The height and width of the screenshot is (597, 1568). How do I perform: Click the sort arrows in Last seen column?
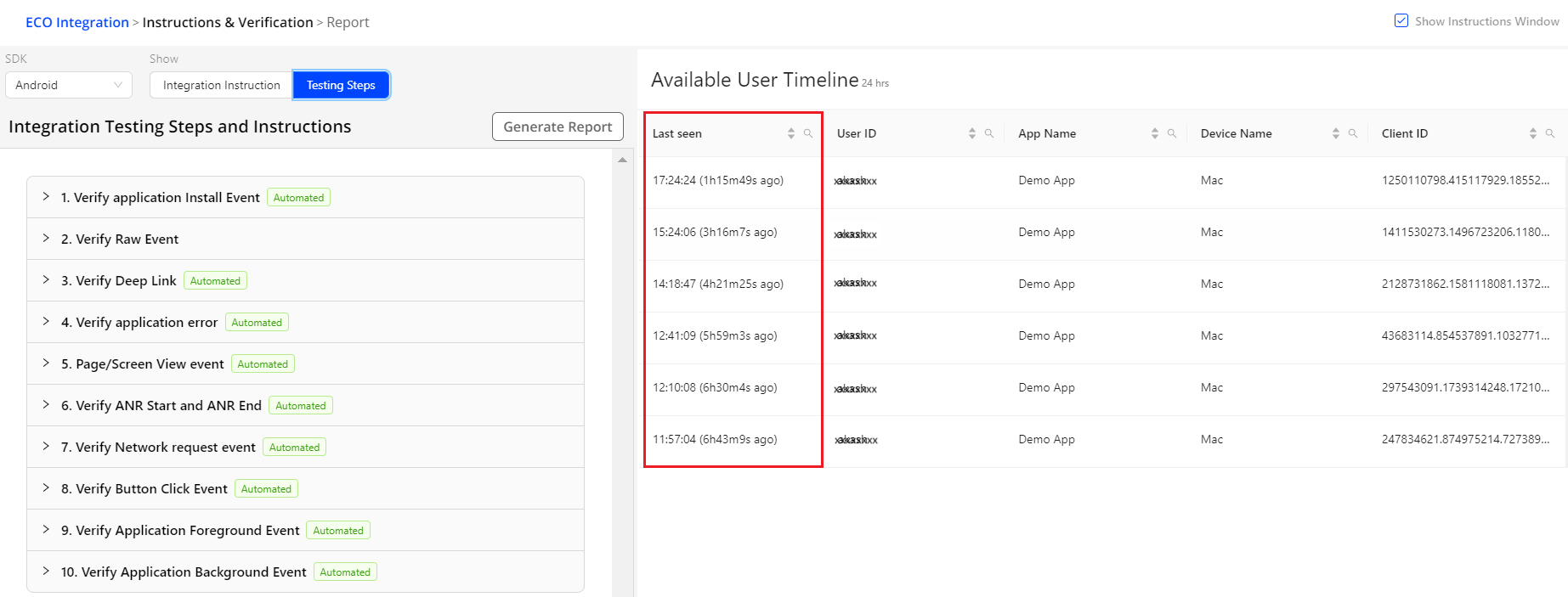791,133
